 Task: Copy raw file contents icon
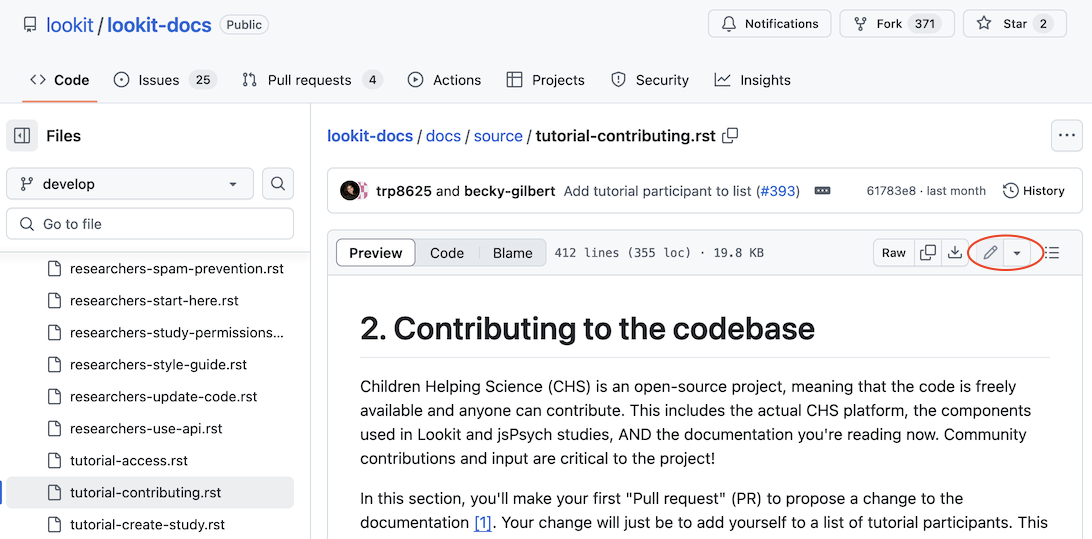tap(928, 253)
